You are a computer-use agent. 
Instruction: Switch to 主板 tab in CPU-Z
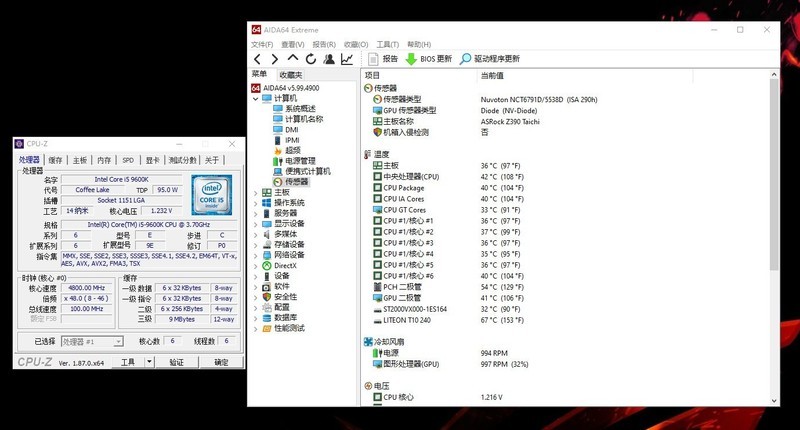[80, 160]
